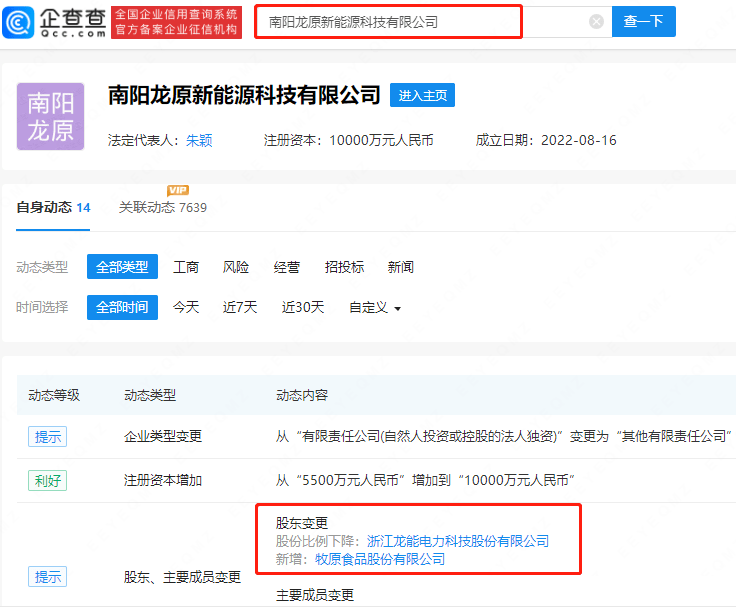Open legal representative 朱颖 link
Viewport: 736px width, 608px height.
(x=199, y=140)
